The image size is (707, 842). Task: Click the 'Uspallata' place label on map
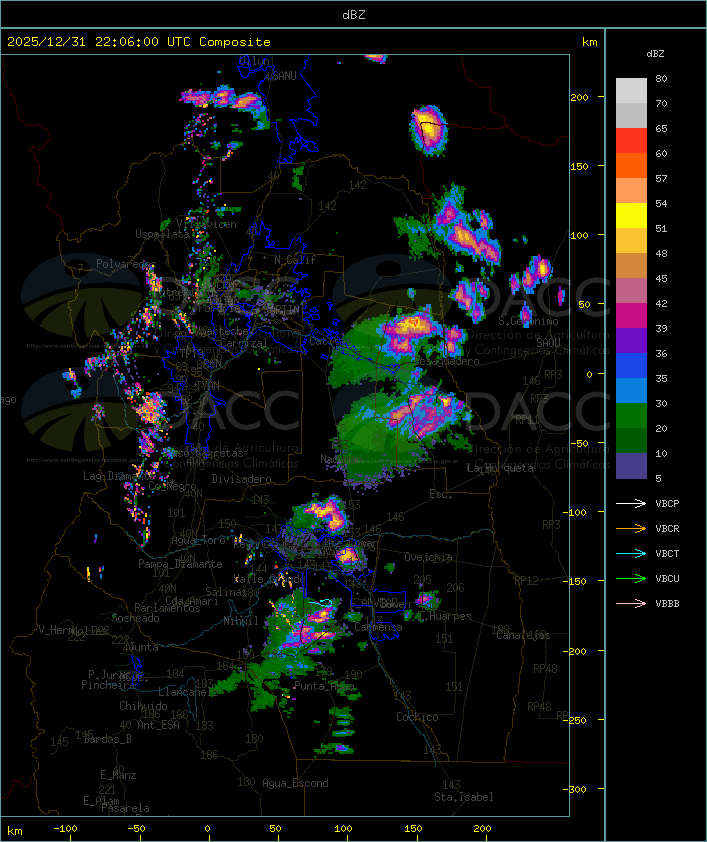162,234
